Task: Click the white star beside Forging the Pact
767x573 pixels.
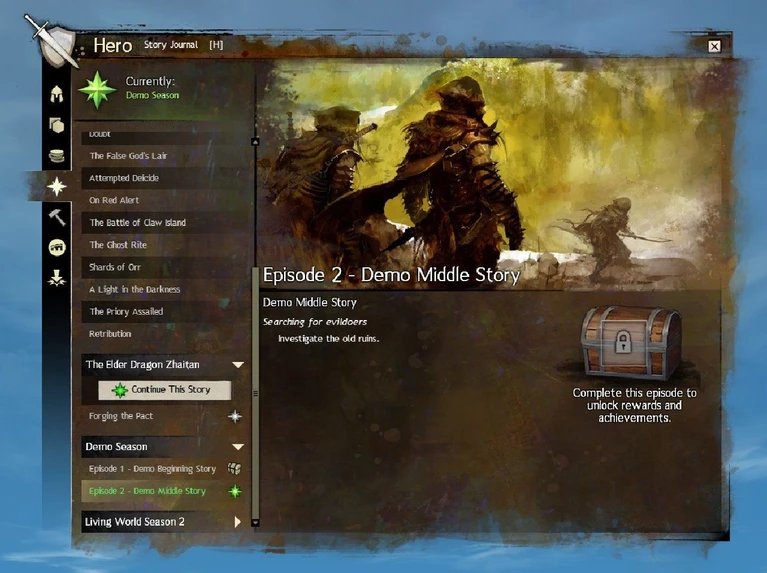Action: 235,416
